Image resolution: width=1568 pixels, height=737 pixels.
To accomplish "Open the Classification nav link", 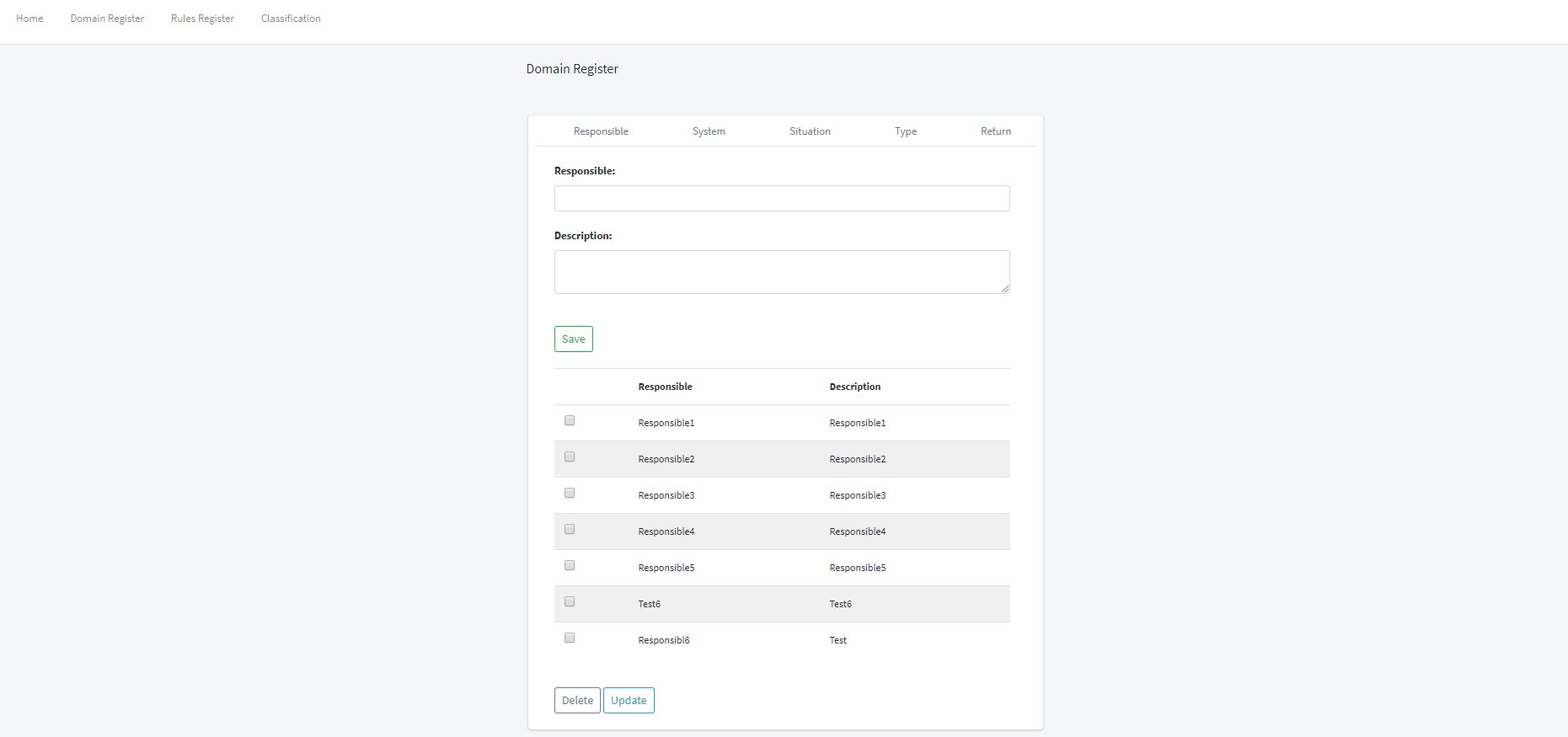I will pyautogui.click(x=291, y=19).
